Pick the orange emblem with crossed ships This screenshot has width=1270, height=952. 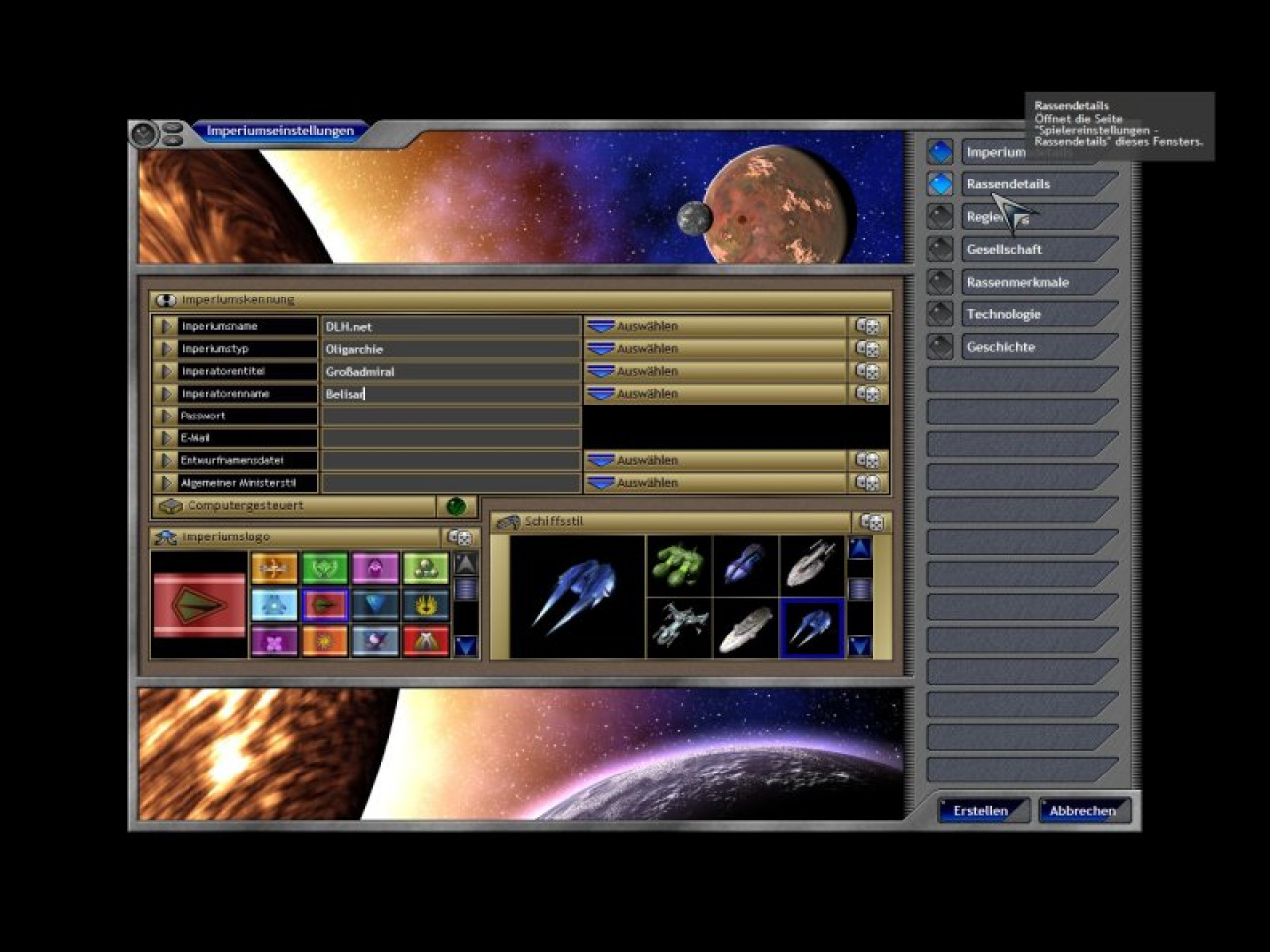(x=274, y=568)
